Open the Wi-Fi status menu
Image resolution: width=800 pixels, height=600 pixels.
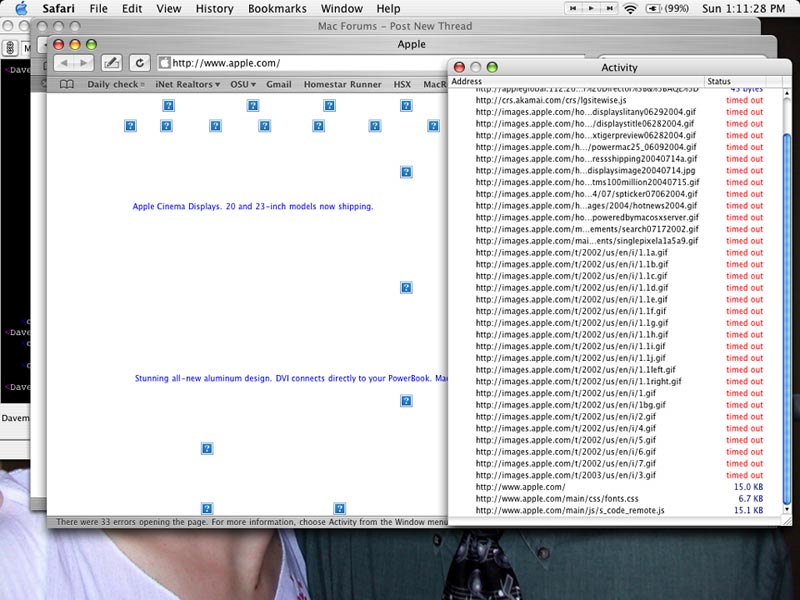(631, 8)
